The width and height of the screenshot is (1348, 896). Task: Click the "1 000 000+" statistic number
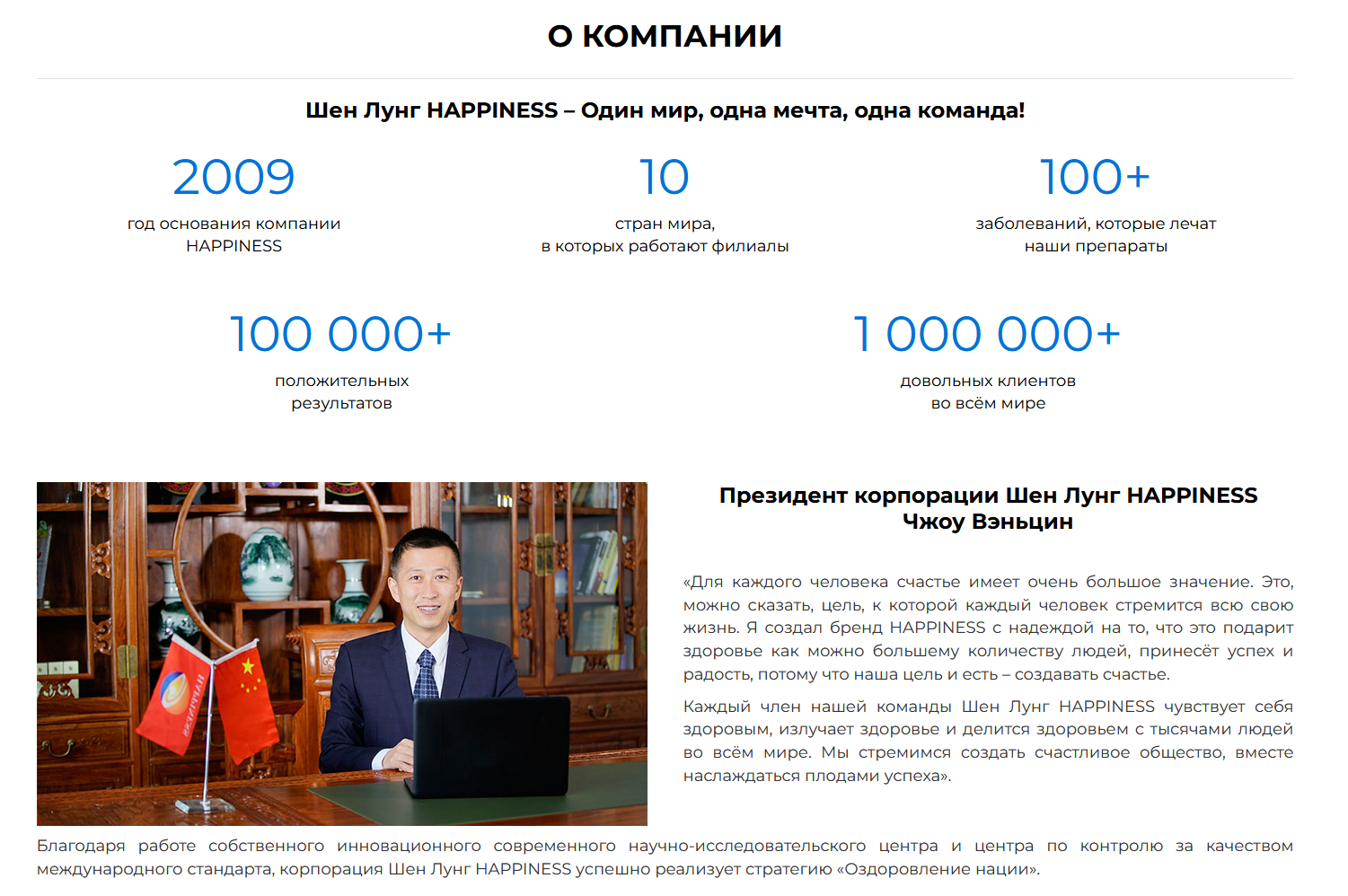988,334
